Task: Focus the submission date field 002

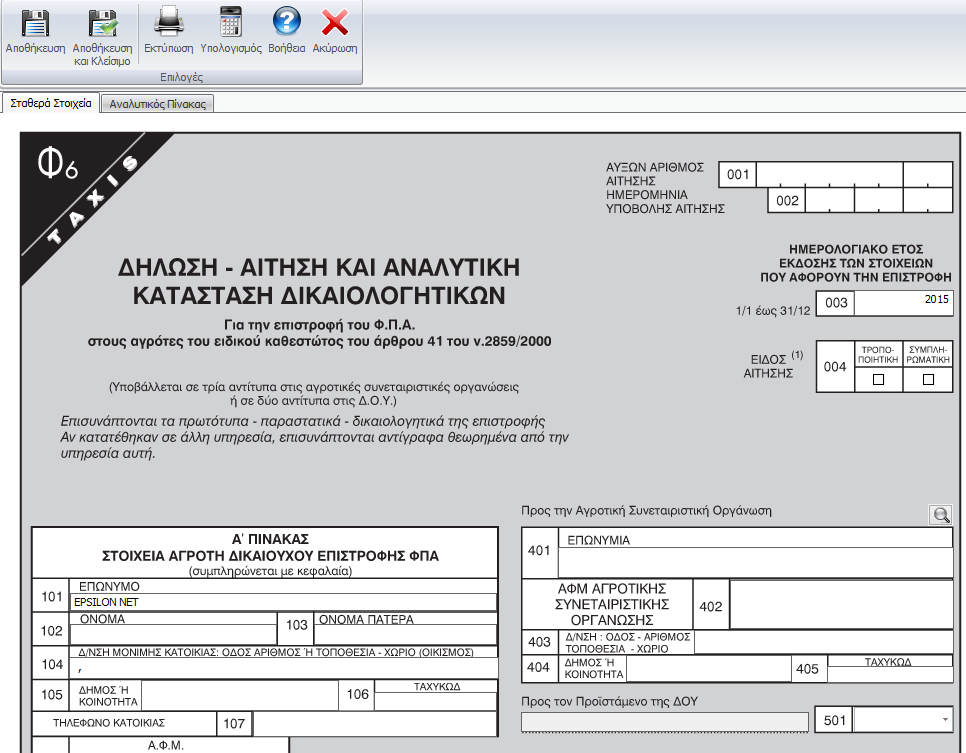Action: [879, 200]
